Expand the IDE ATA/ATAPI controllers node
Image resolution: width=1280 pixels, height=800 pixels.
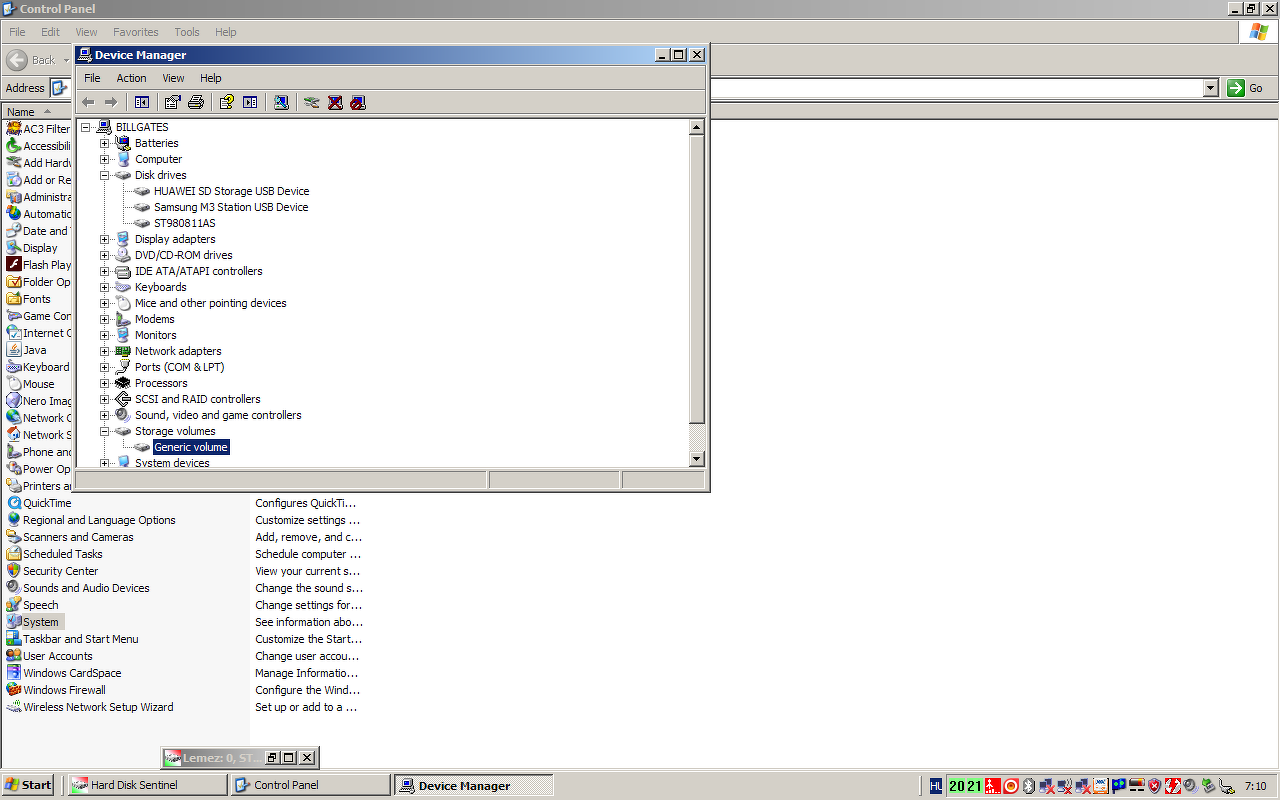point(104,271)
